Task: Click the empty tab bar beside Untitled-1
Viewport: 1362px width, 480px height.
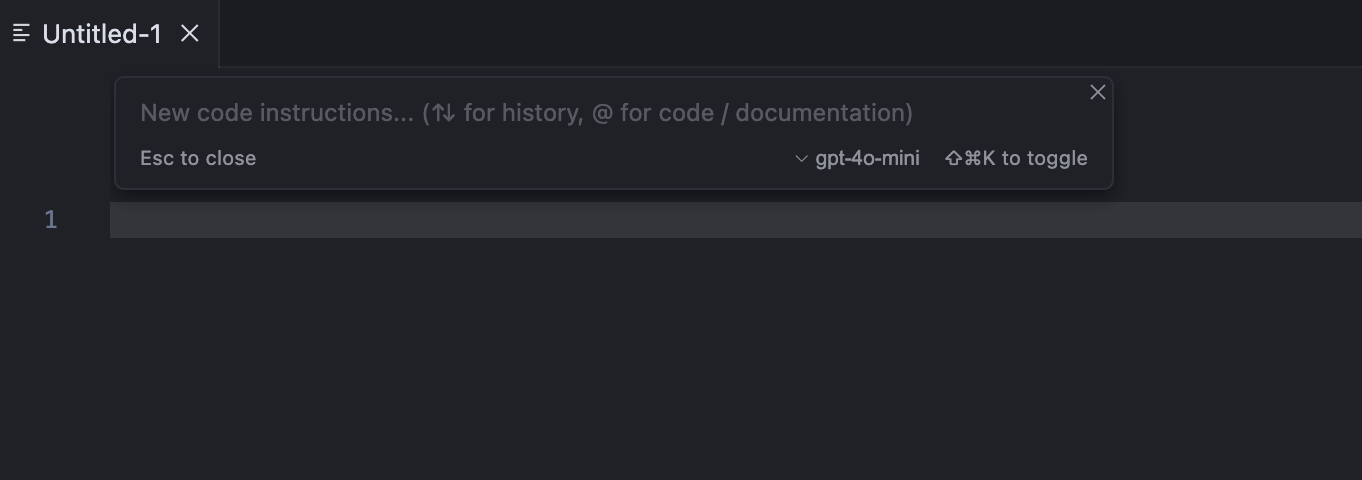Action: click(790, 34)
